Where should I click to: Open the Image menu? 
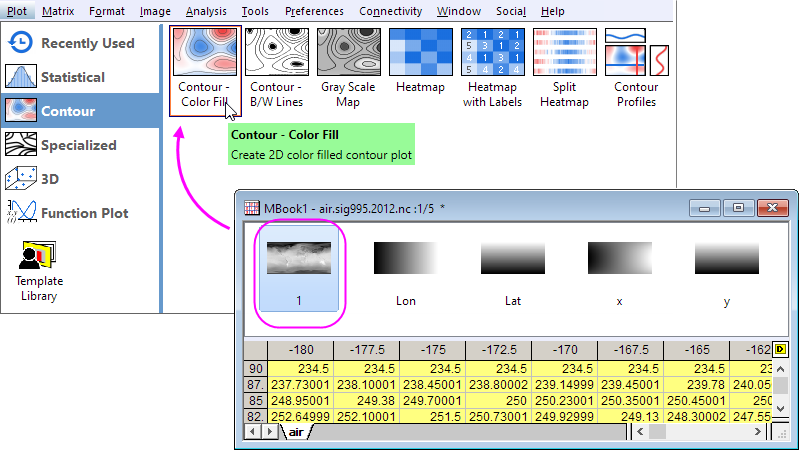[155, 11]
